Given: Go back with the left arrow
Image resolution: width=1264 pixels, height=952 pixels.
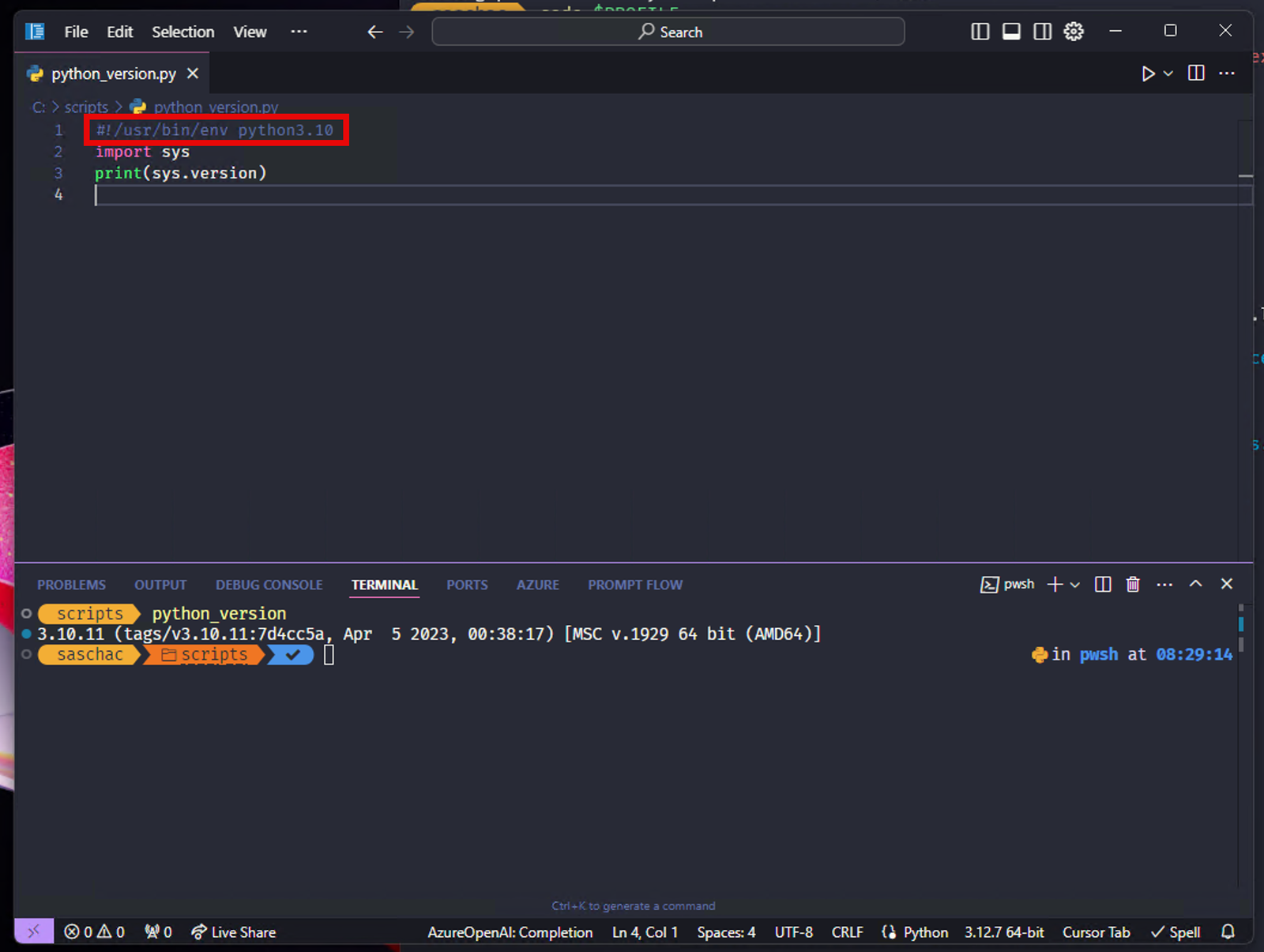Looking at the screenshot, I should (375, 32).
